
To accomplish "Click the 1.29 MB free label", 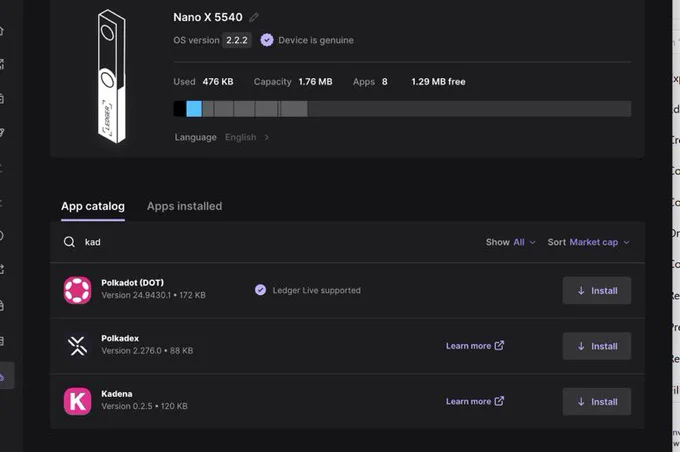I will click(x=438, y=82).
